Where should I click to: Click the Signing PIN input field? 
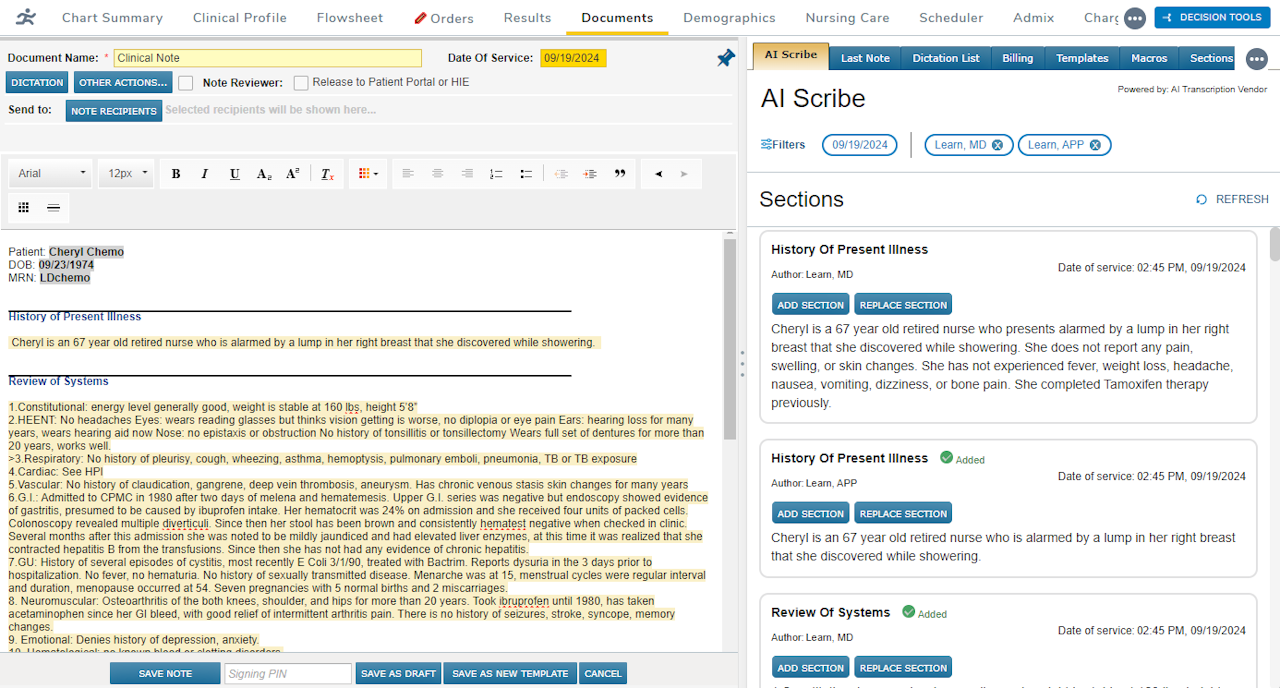pyautogui.click(x=287, y=673)
